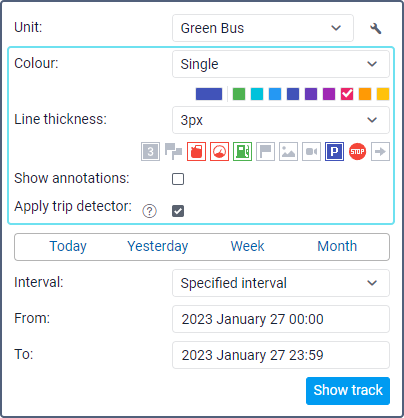The width and height of the screenshot is (404, 418).
Task: Open the Unit dropdown showing Green Bus
Action: coord(263,28)
